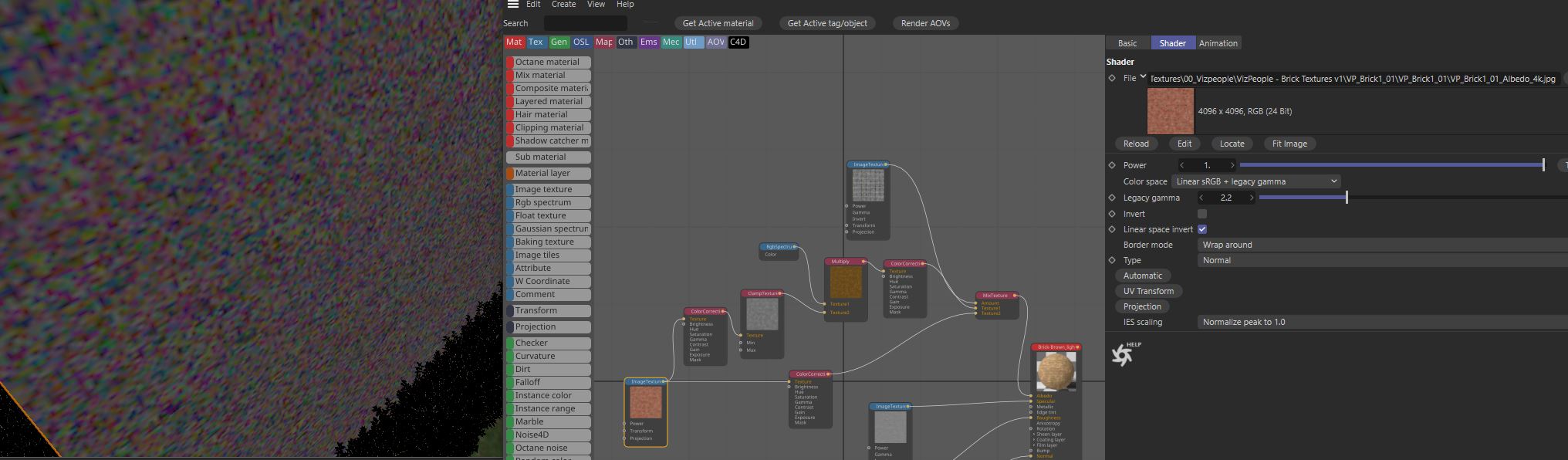Click the Render AOVs button
This screenshot has width=1568, height=460.
click(925, 23)
